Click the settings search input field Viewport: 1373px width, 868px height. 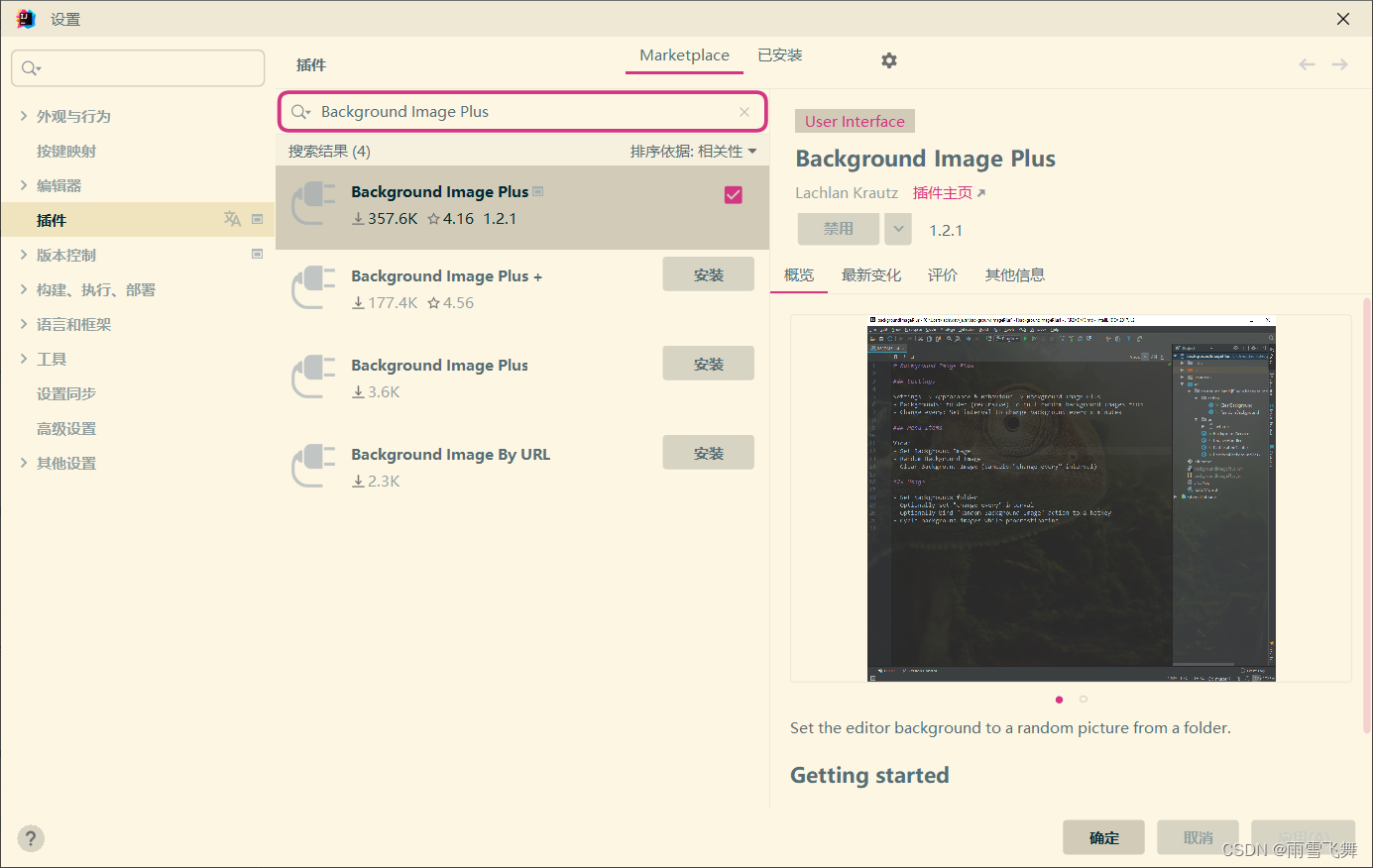[138, 68]
